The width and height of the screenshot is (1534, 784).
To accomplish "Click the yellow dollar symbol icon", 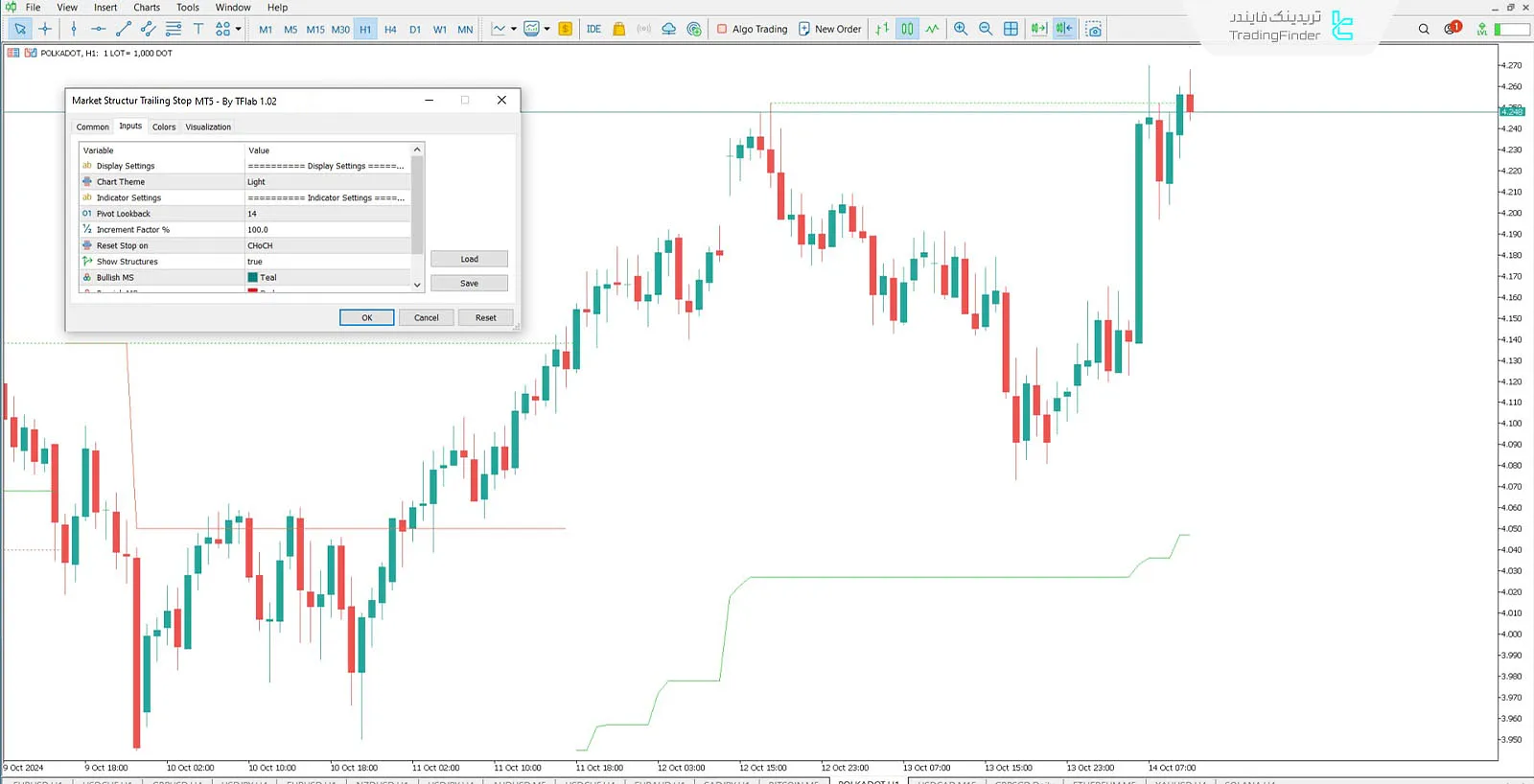I will click(x=566, y=29).
